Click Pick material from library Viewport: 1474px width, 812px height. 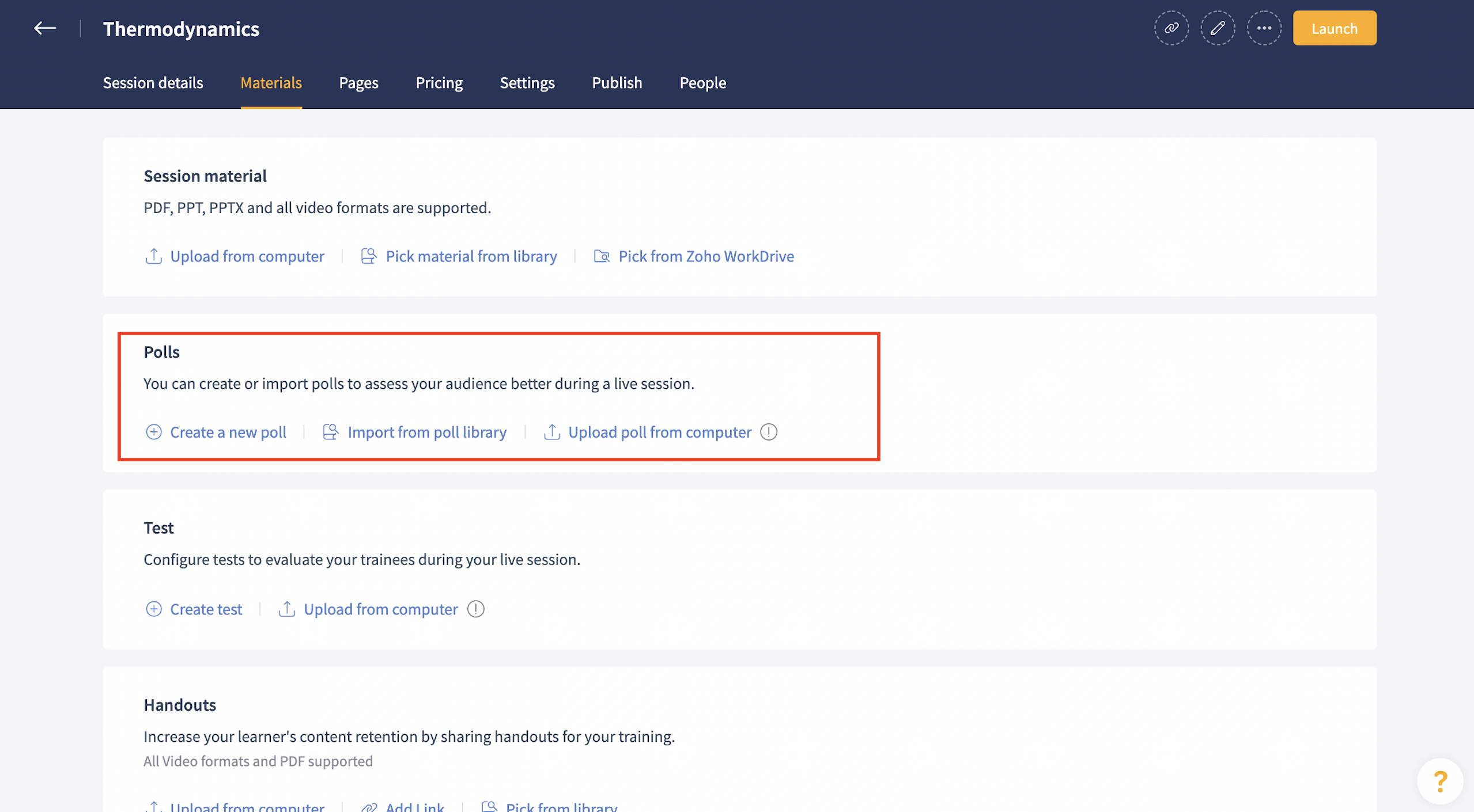[459, 256]
